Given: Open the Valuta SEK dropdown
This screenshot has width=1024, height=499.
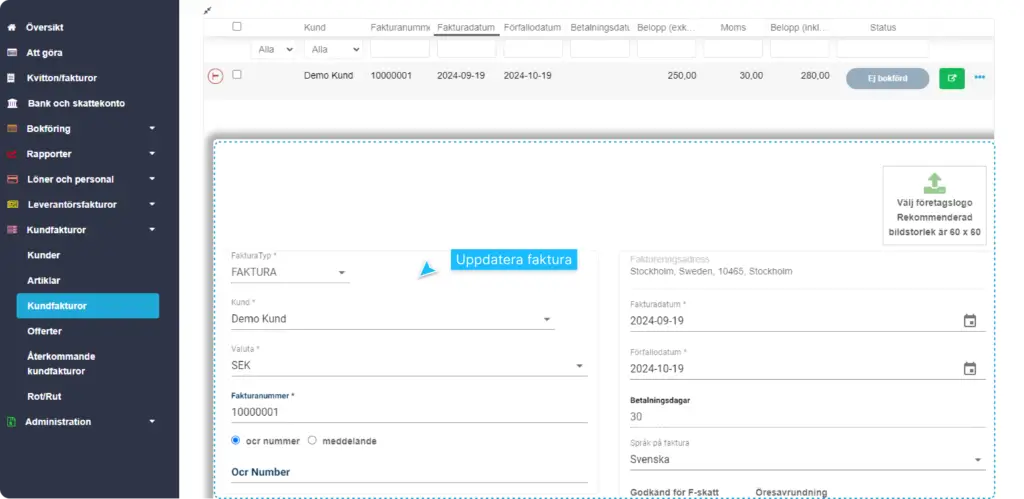Looking at the screenshot, I should click(x=409, y=366).
